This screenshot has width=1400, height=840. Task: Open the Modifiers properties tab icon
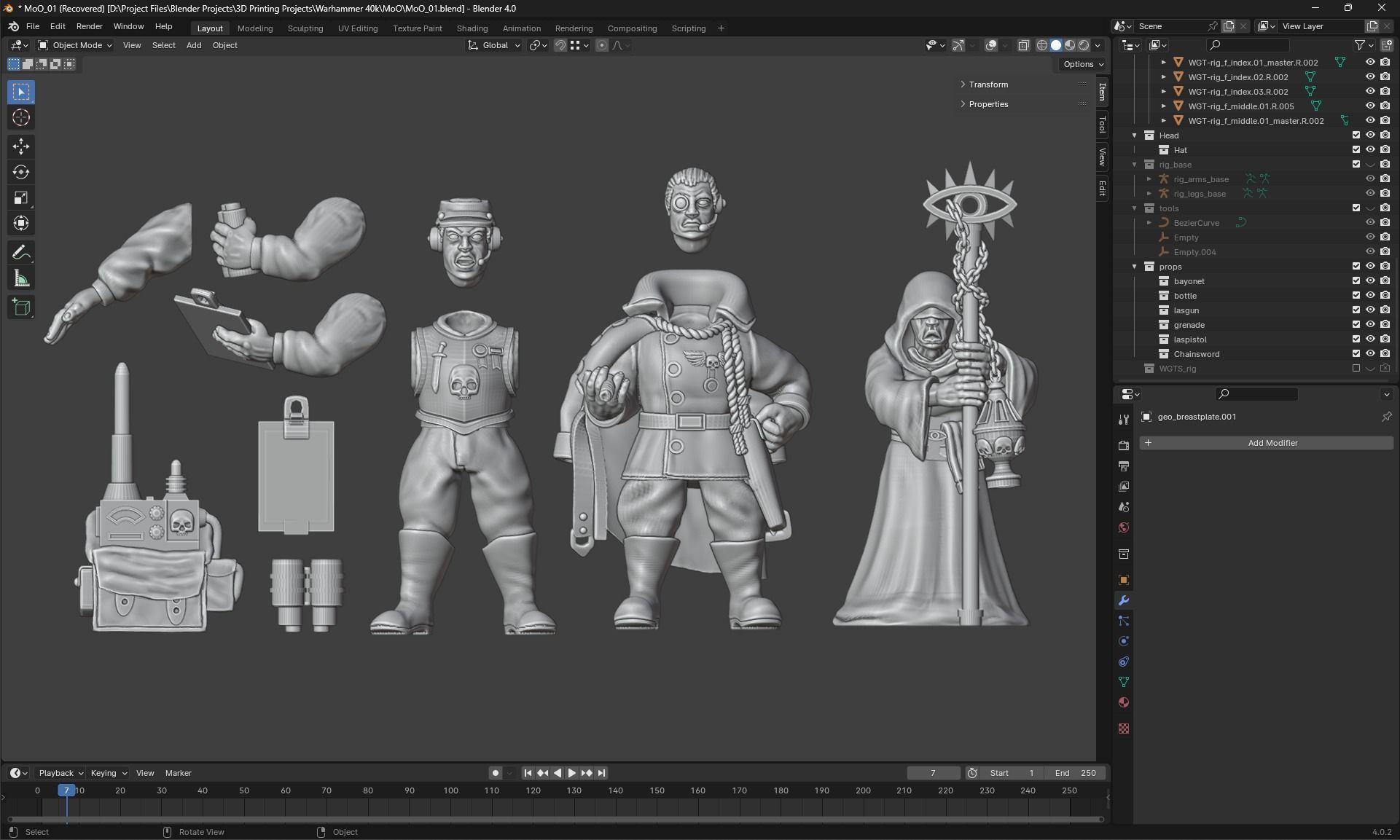[1123, 600]
